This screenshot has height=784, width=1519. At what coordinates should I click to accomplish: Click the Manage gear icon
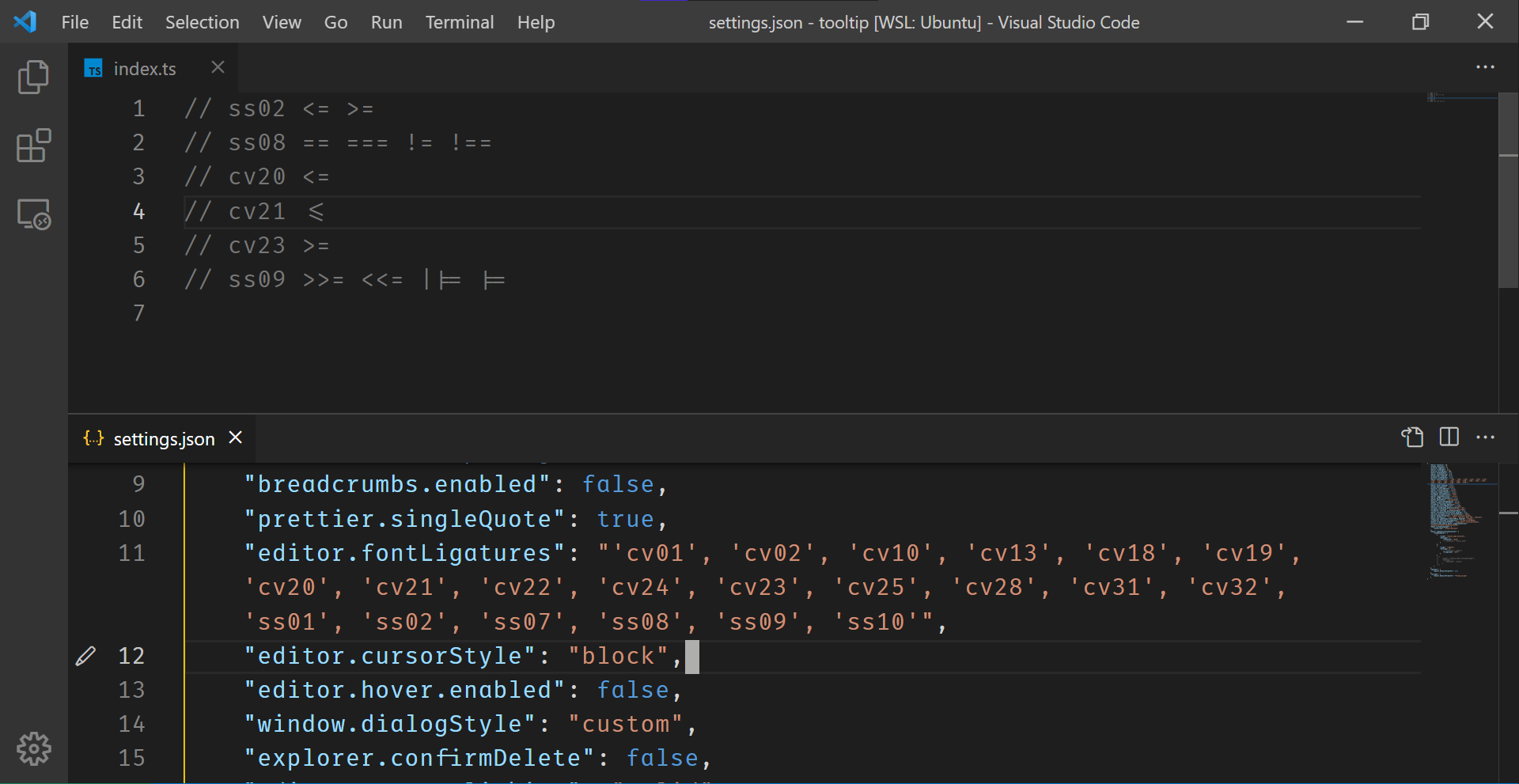click(33, 749)
